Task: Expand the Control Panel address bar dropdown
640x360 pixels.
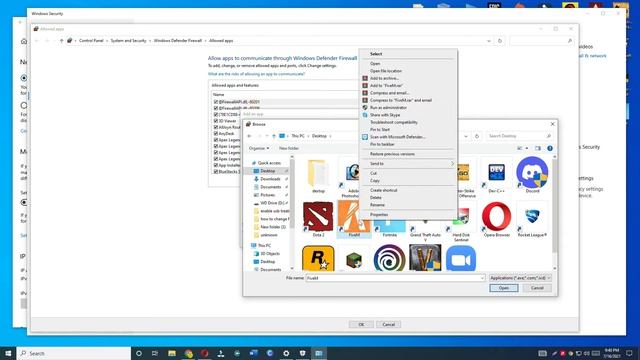Action: pos(489,41)
